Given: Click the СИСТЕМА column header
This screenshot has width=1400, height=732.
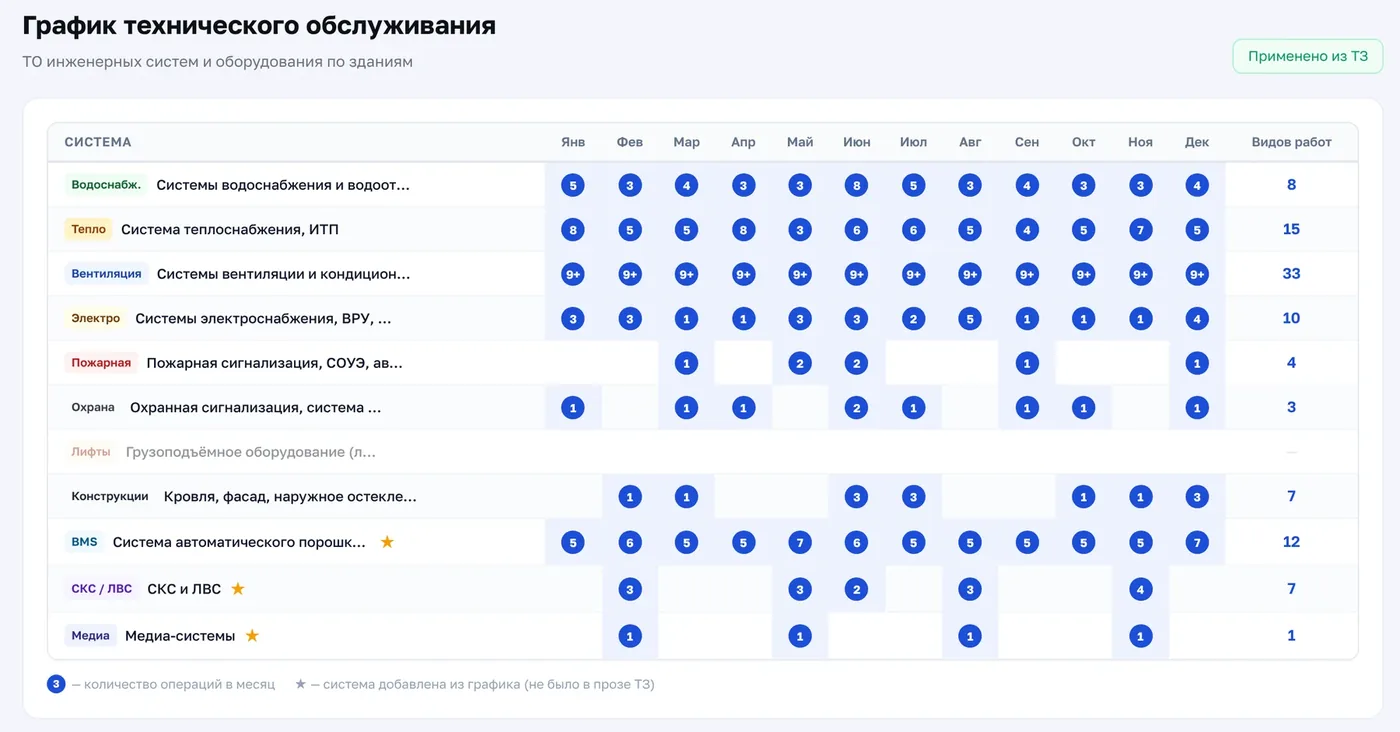Looking at the screenshot, I should point(98,142).
